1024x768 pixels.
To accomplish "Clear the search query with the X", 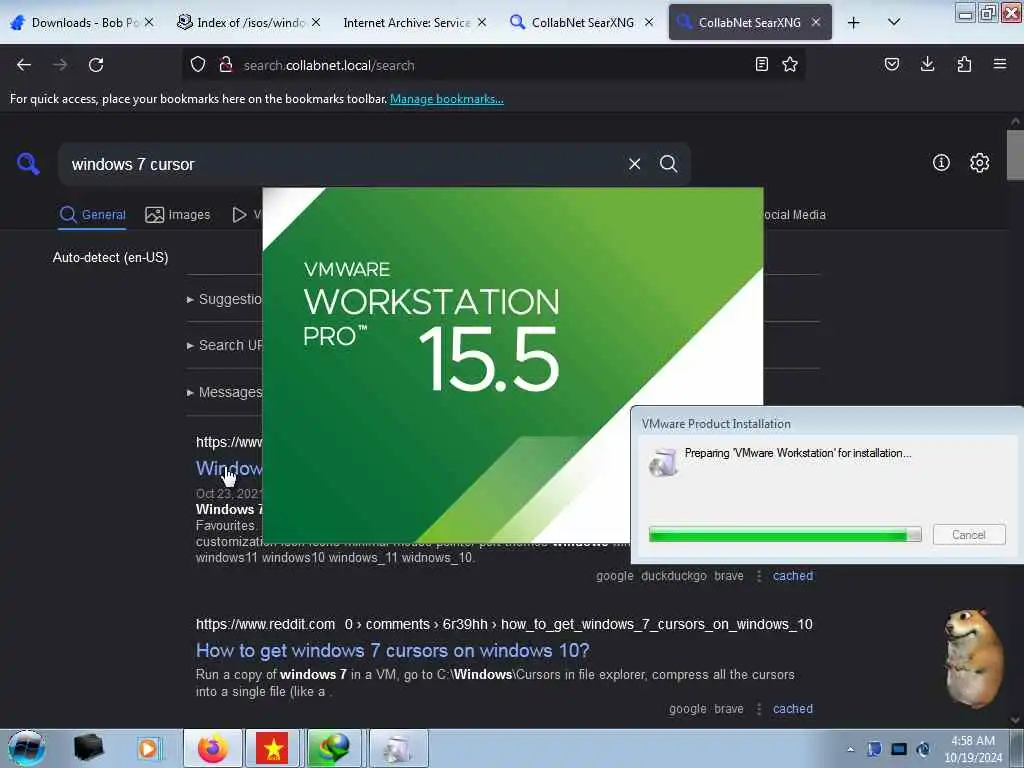I will (x=634, y=164).
